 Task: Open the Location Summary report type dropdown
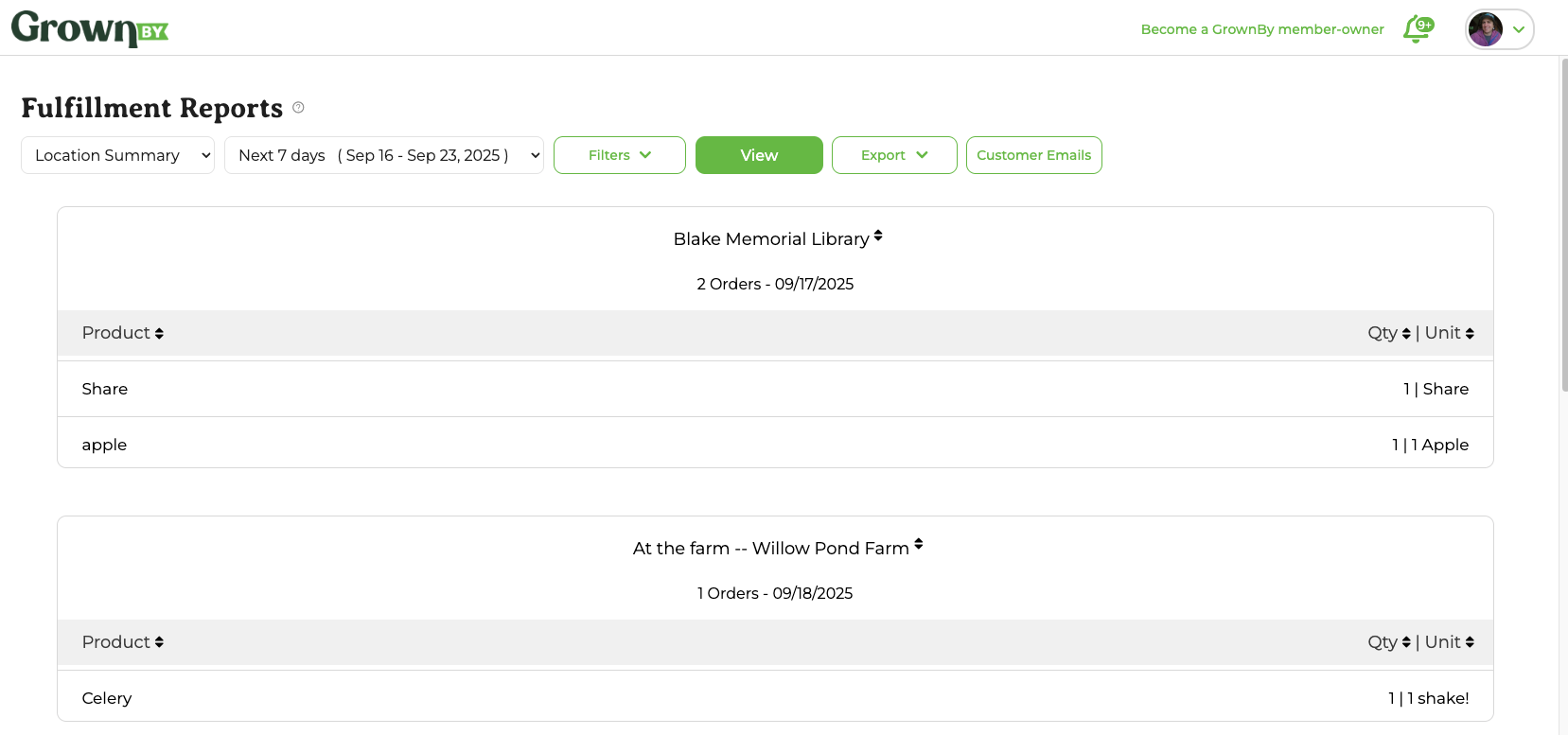click(x=118, y=155)
